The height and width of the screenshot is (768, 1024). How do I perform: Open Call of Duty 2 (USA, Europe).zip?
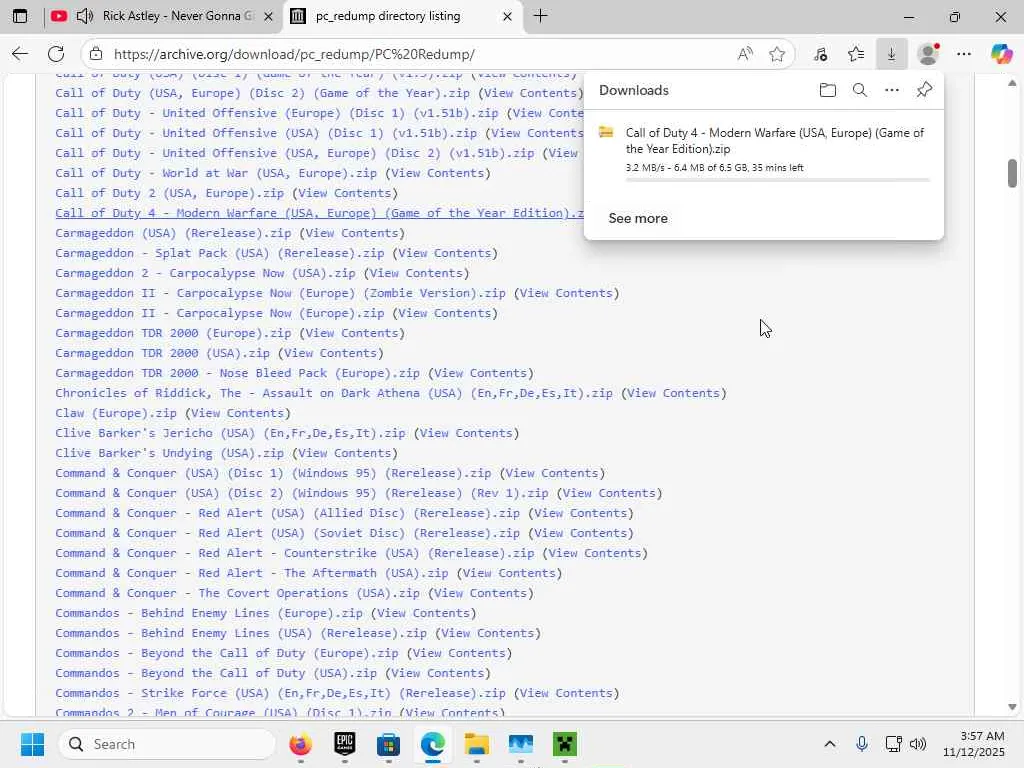169,193
